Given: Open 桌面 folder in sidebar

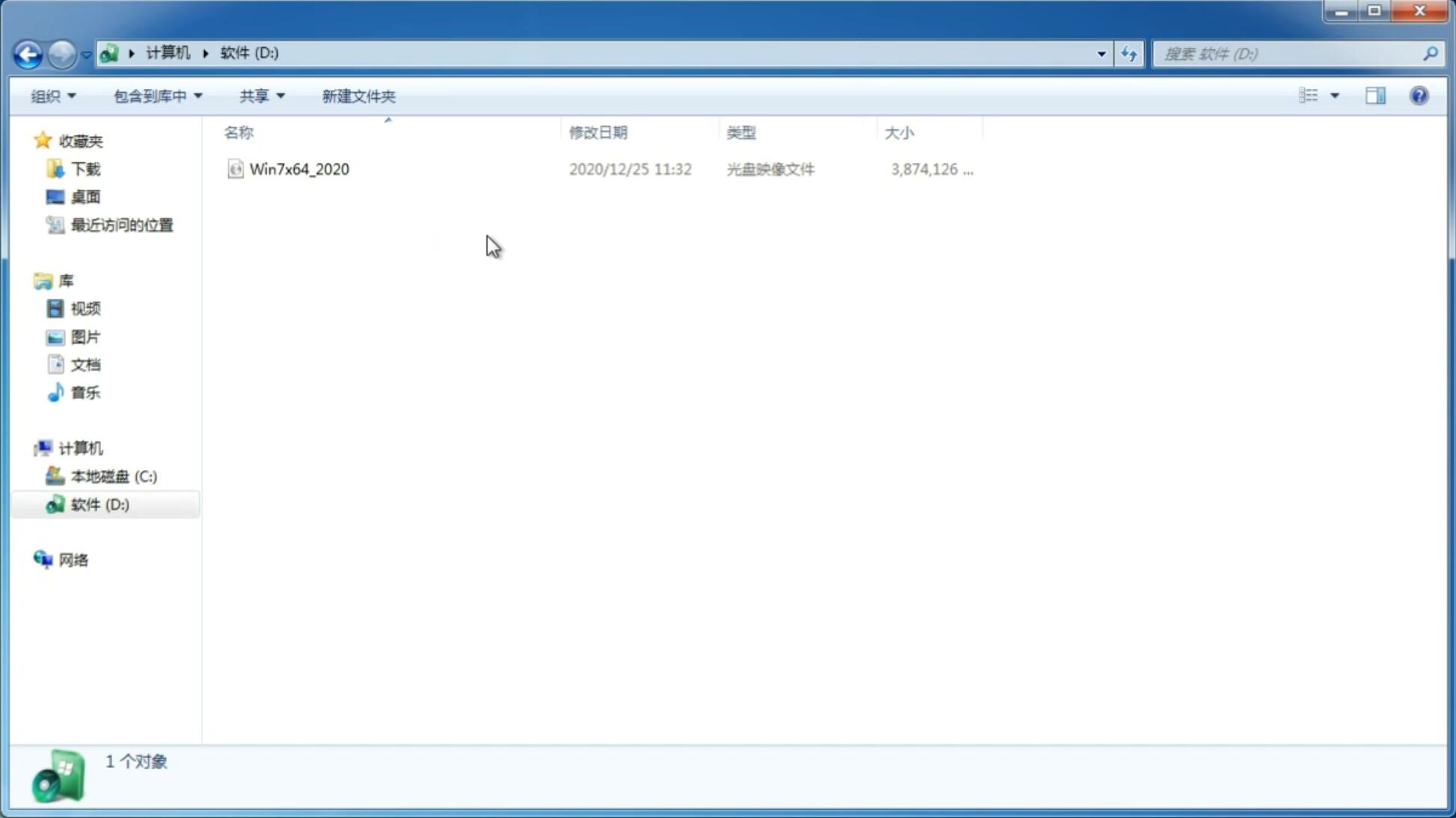Looking at the screenshot, I should tap(85, 197).
